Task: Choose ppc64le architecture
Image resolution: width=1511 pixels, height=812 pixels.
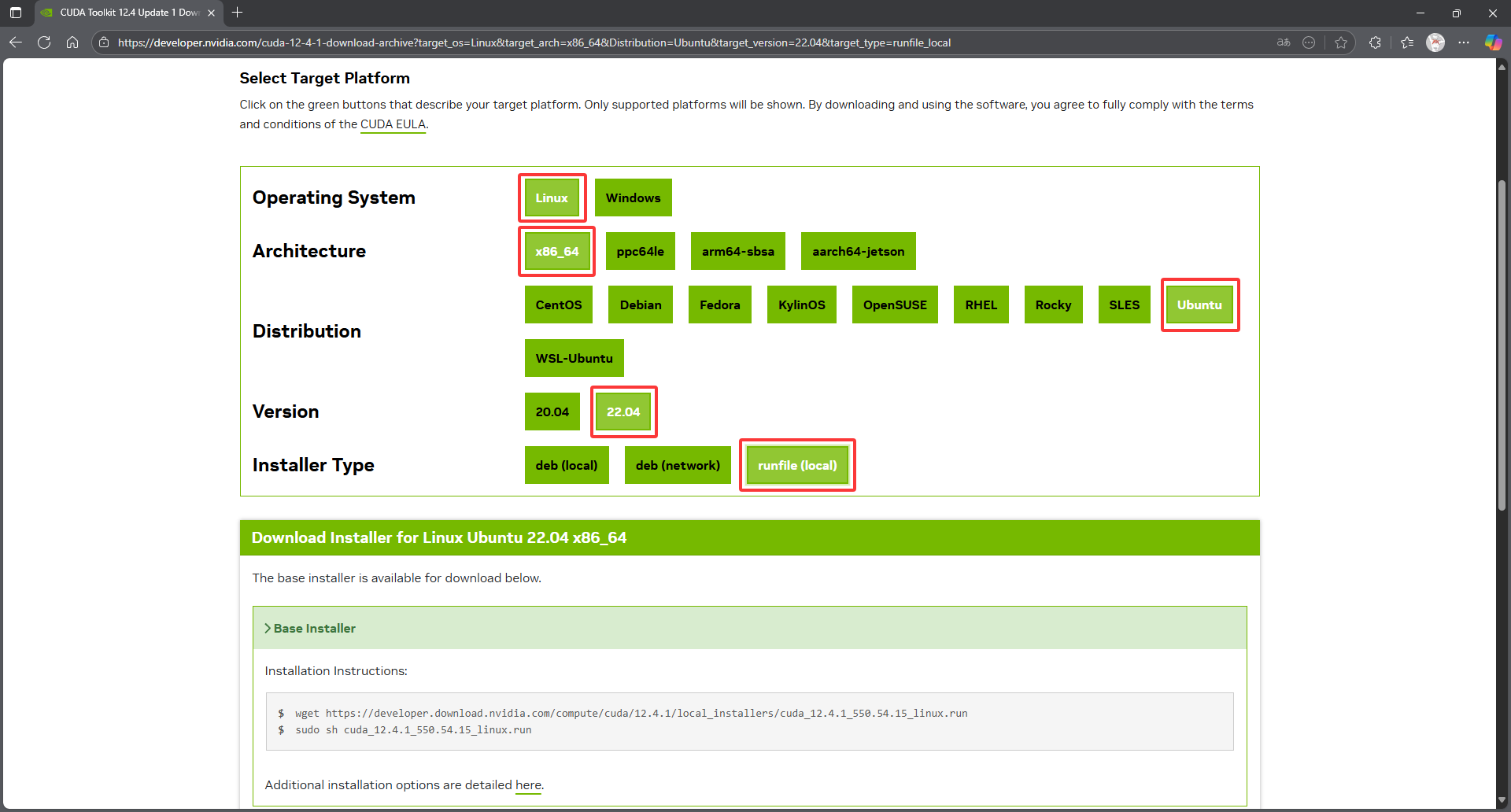Action: coord(641,251)
